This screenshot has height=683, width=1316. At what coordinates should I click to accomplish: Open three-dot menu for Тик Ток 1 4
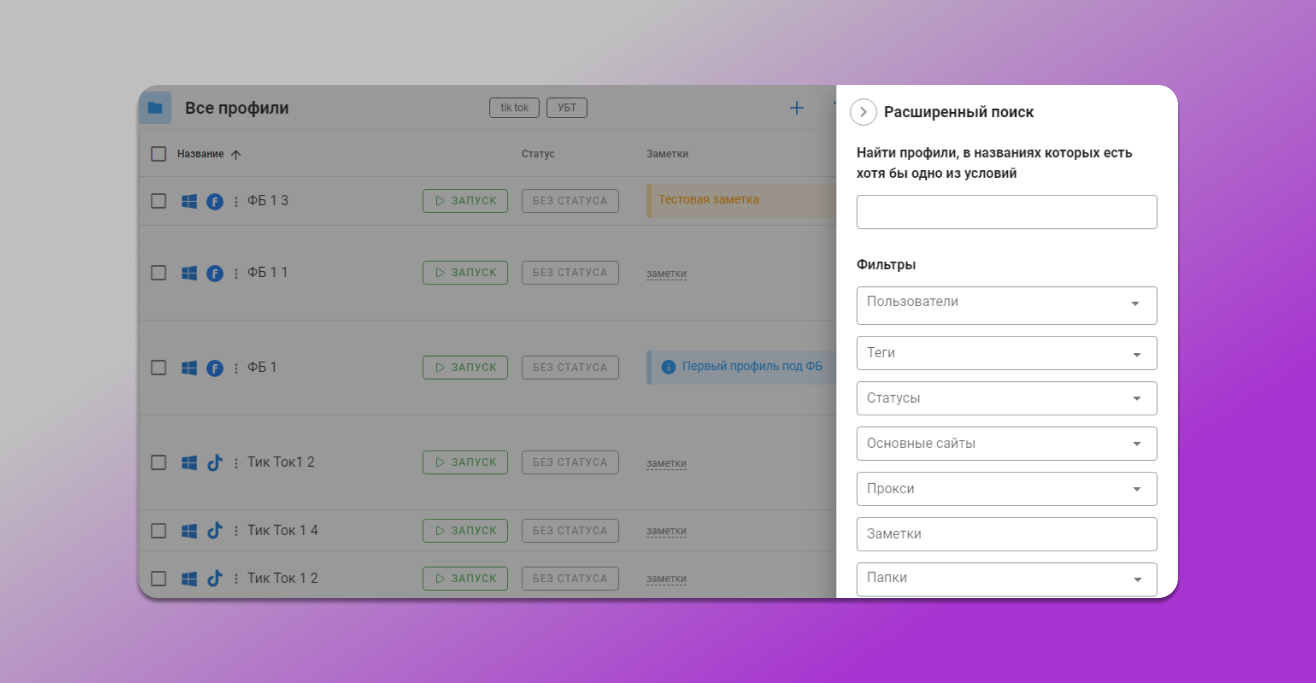236,531
